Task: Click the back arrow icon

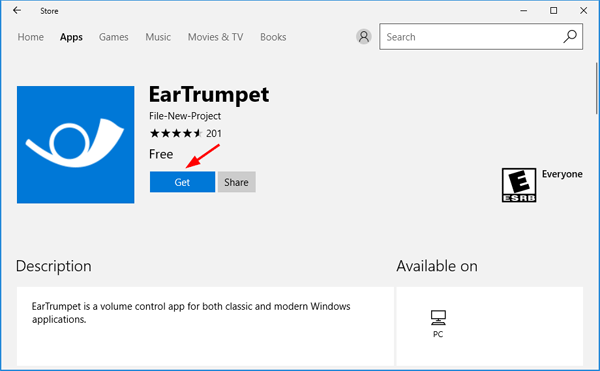Action: (x=17, y=11)
